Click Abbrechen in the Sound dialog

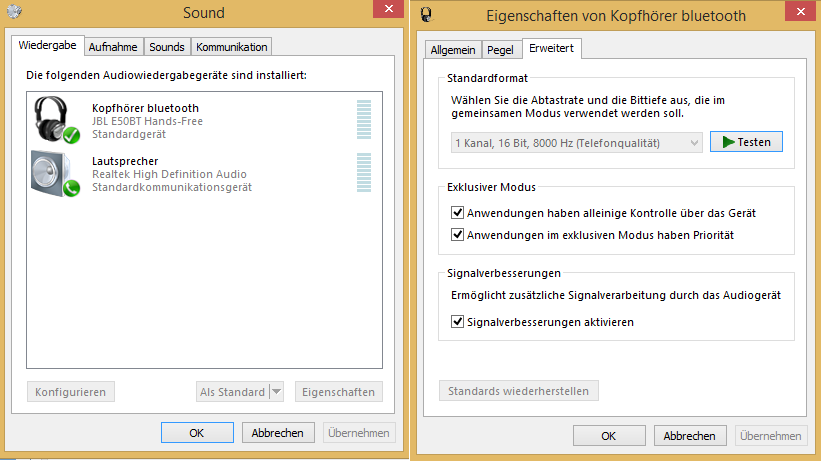click(x=278, y=433)
